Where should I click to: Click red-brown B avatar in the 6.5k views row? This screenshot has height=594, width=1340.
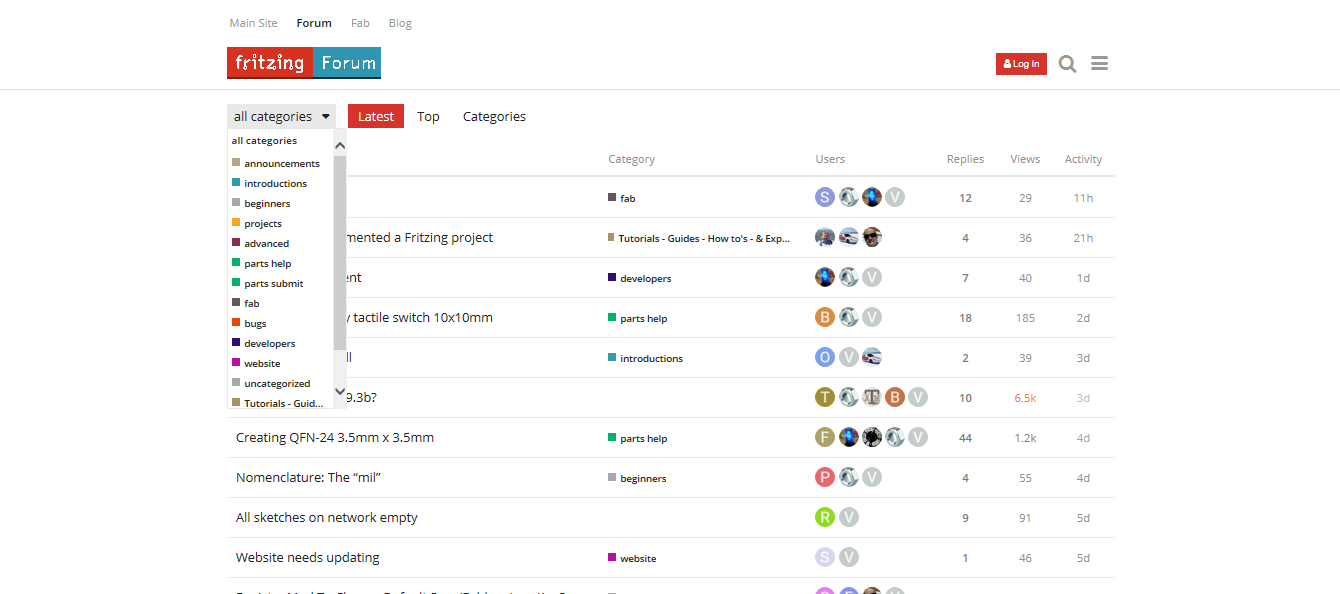pos(895,397)
